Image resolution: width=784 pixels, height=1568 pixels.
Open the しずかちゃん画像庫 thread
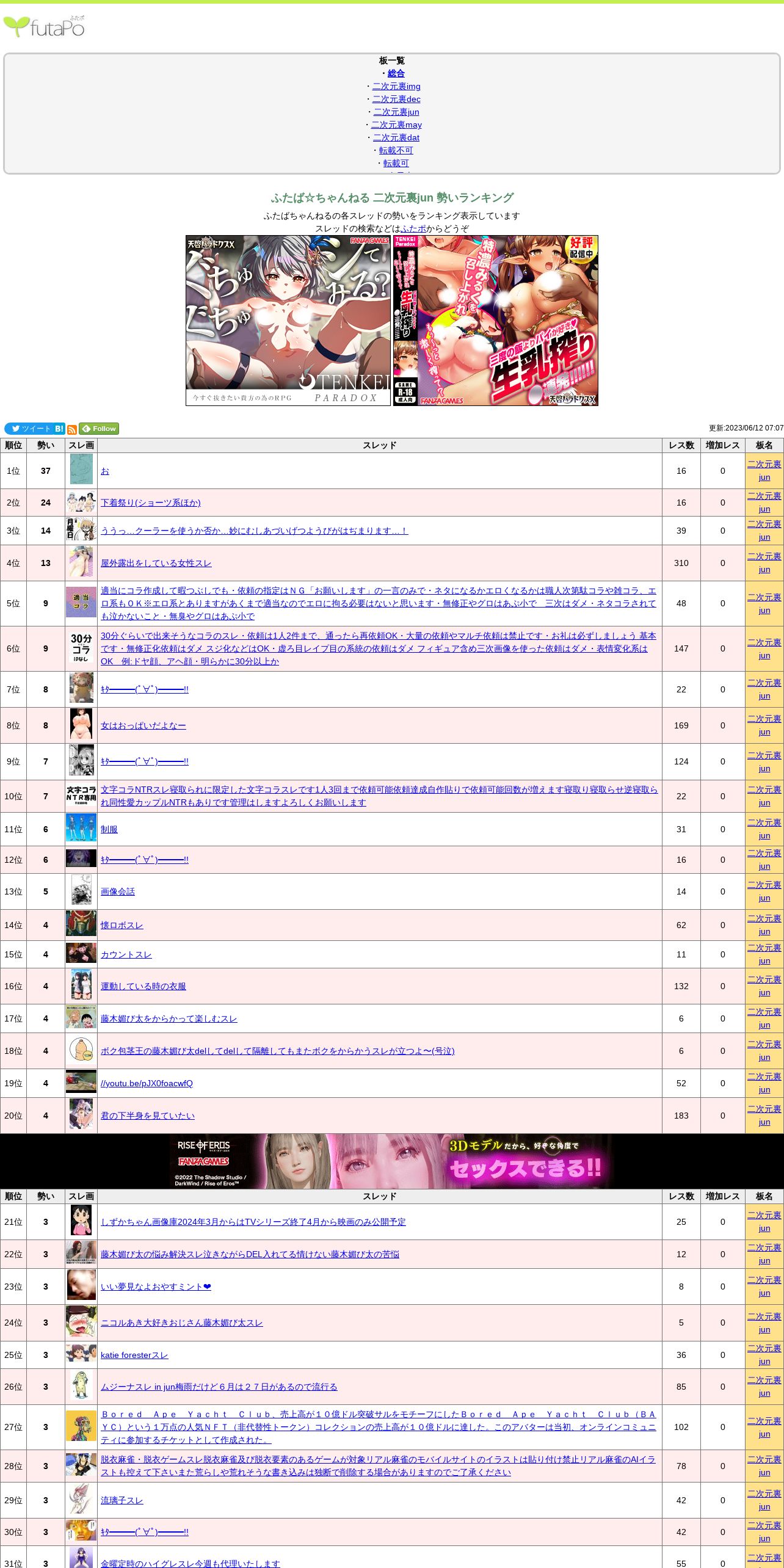[x=253, y=1222]
